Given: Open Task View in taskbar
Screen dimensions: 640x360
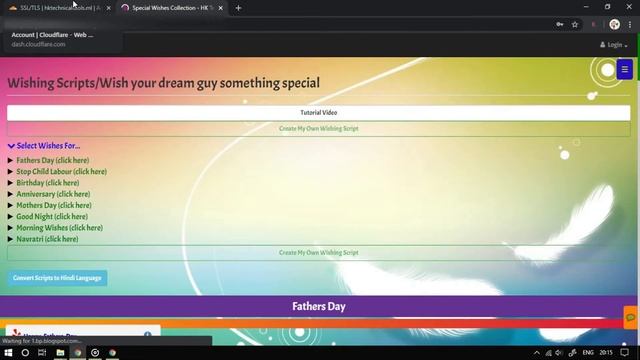Looking at the screenshot, I should tap(42, 353).
